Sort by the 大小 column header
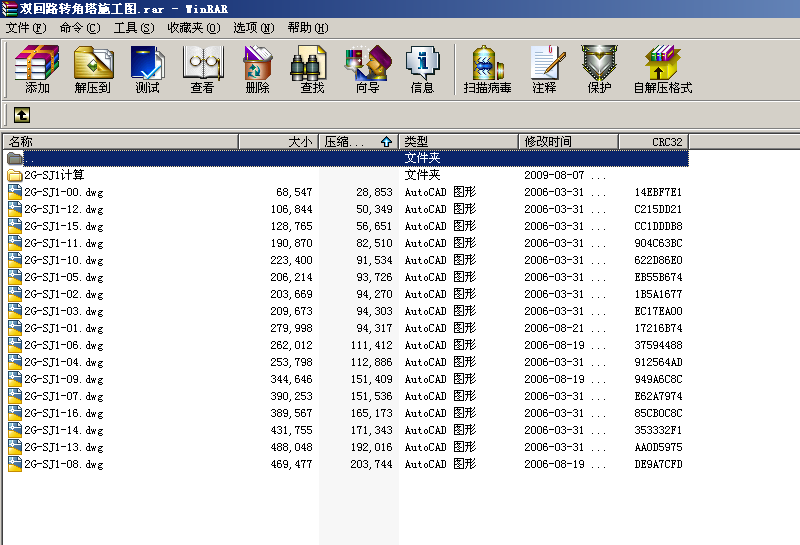The image size is (800, 545). point(279,141)
